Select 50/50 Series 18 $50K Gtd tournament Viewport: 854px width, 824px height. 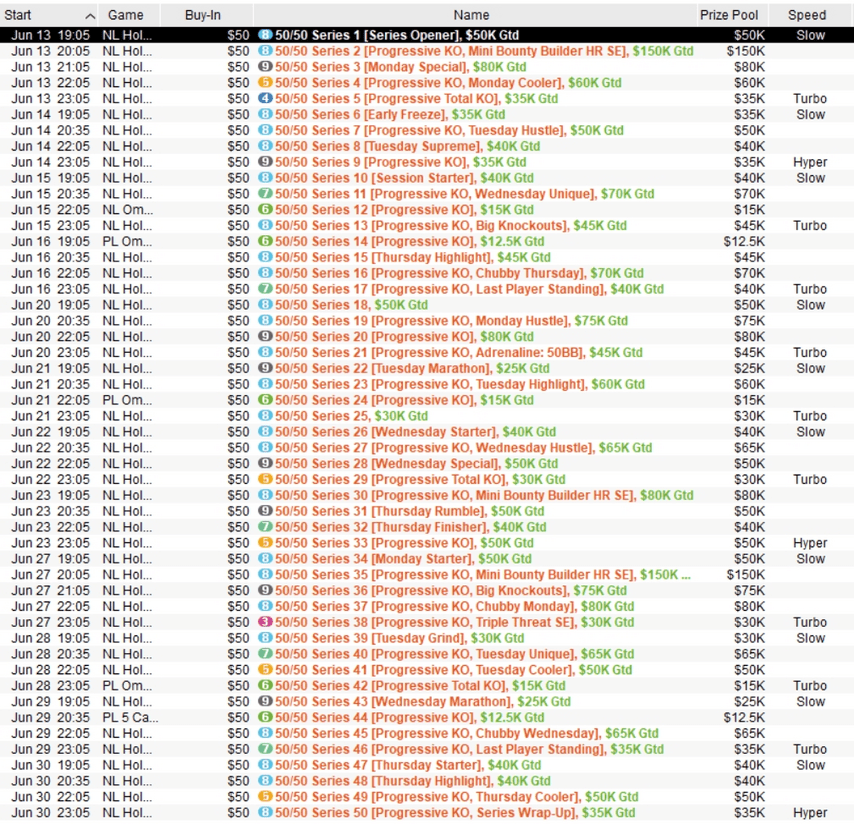[427, 304]
